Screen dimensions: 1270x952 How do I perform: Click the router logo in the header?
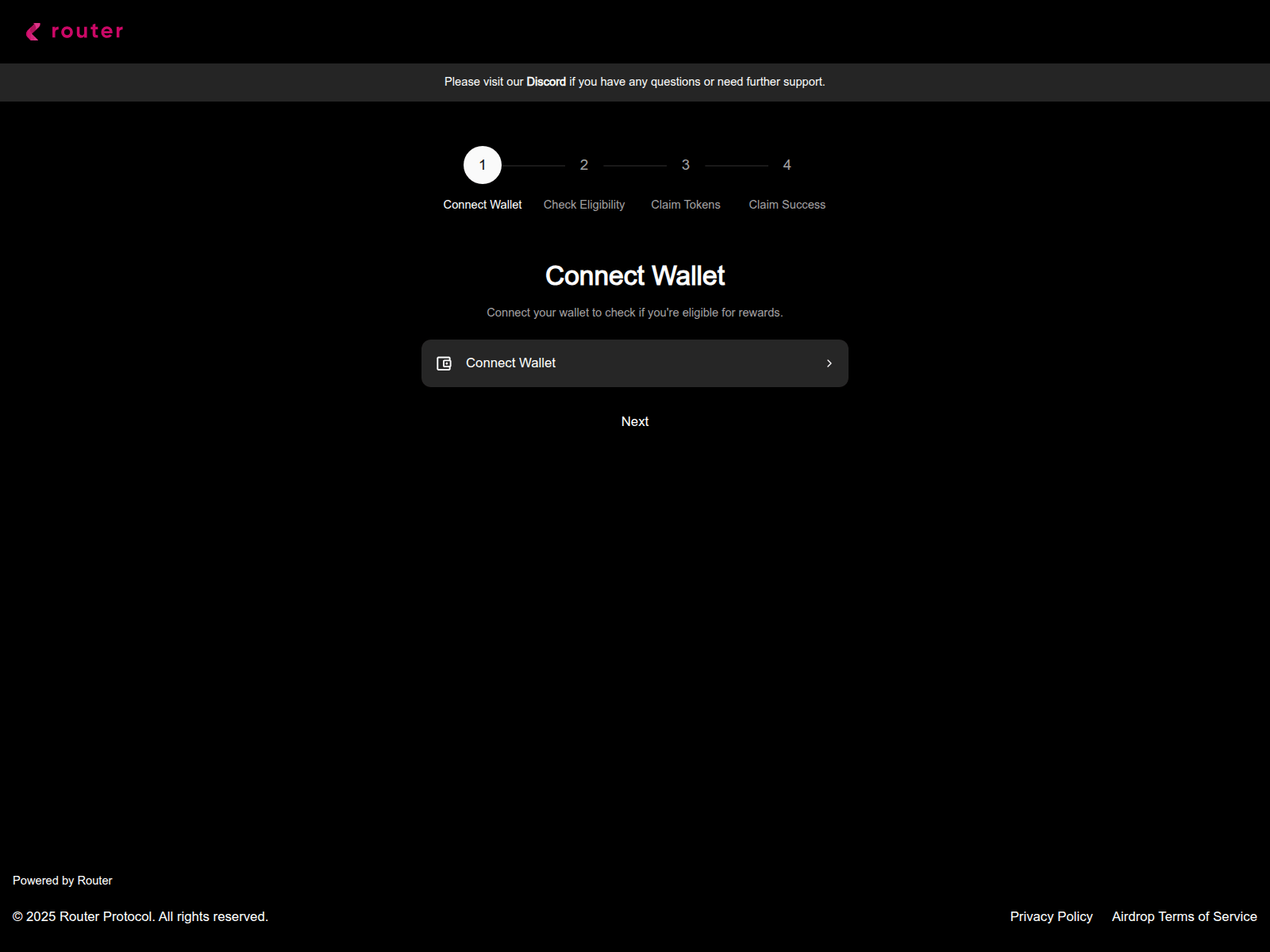(75, 31)
